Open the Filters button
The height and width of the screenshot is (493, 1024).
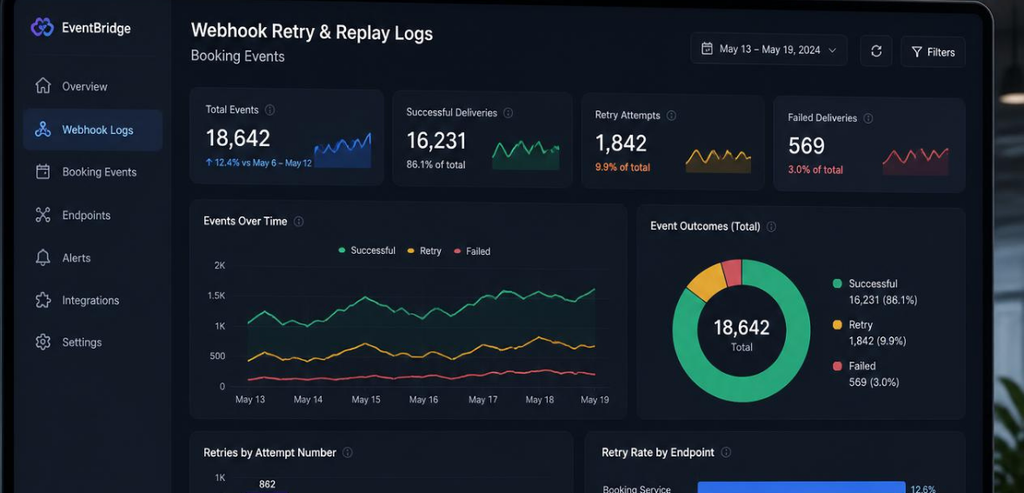[x=933, y=52]
